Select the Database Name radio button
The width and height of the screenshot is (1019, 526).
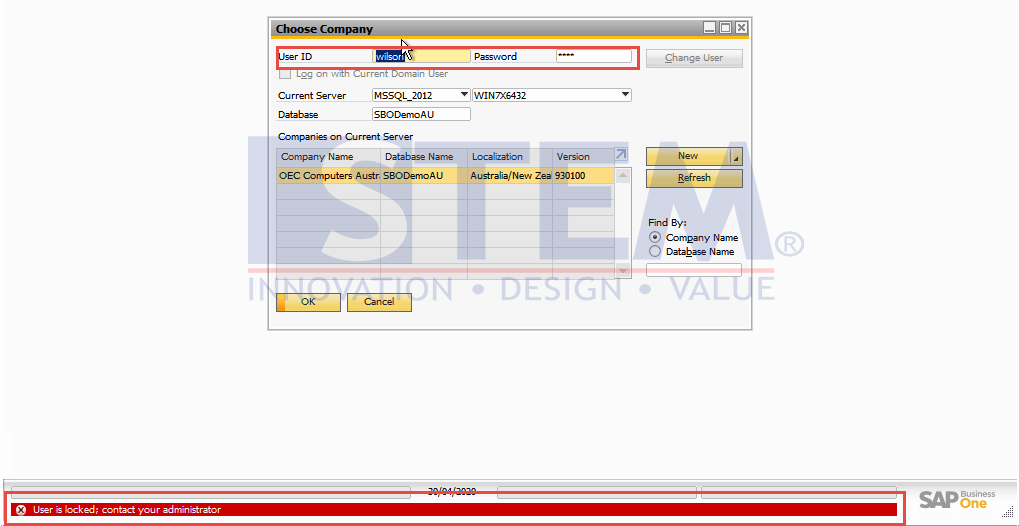click(655, 252)
